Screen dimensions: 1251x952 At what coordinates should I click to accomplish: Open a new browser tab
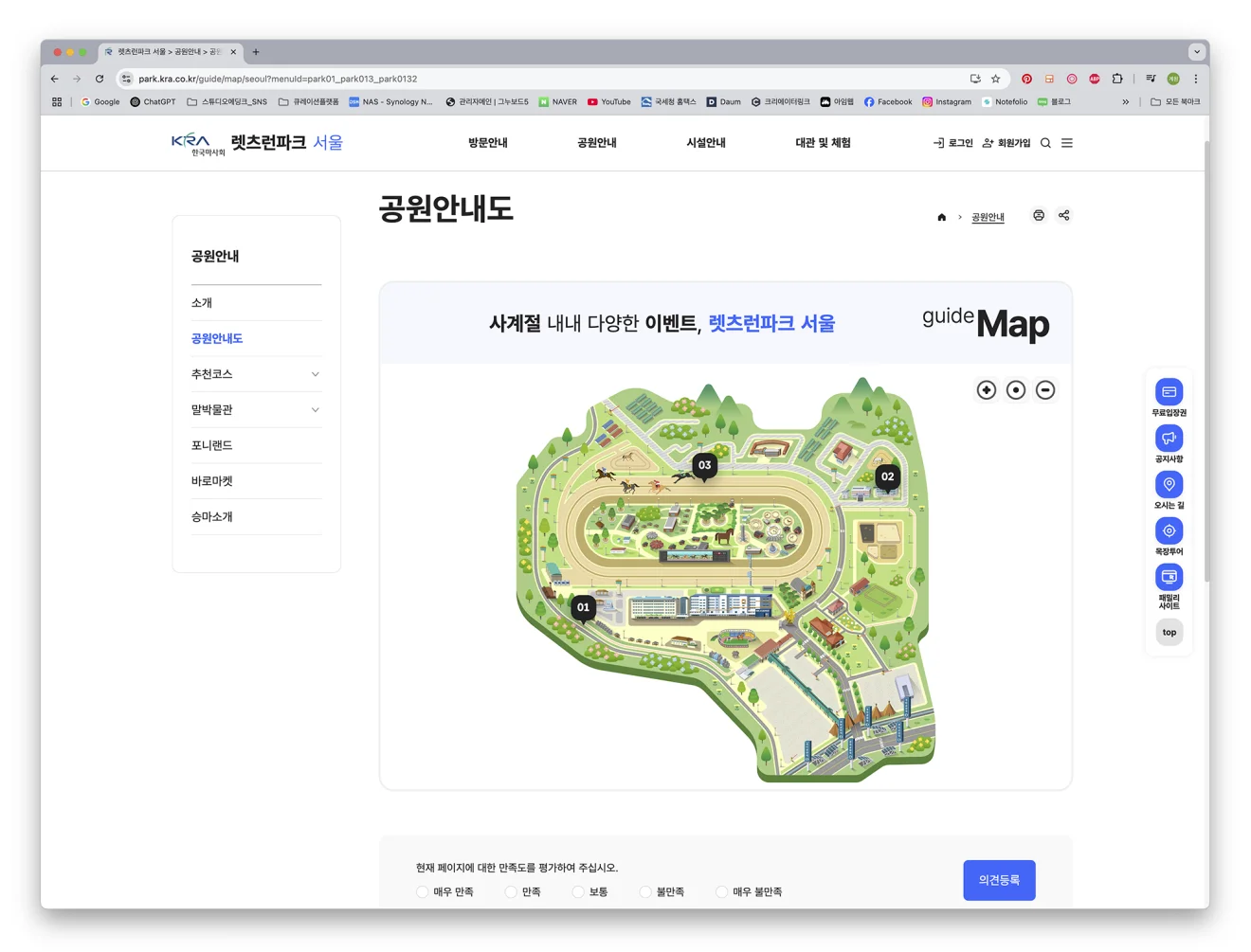point(256,52)
